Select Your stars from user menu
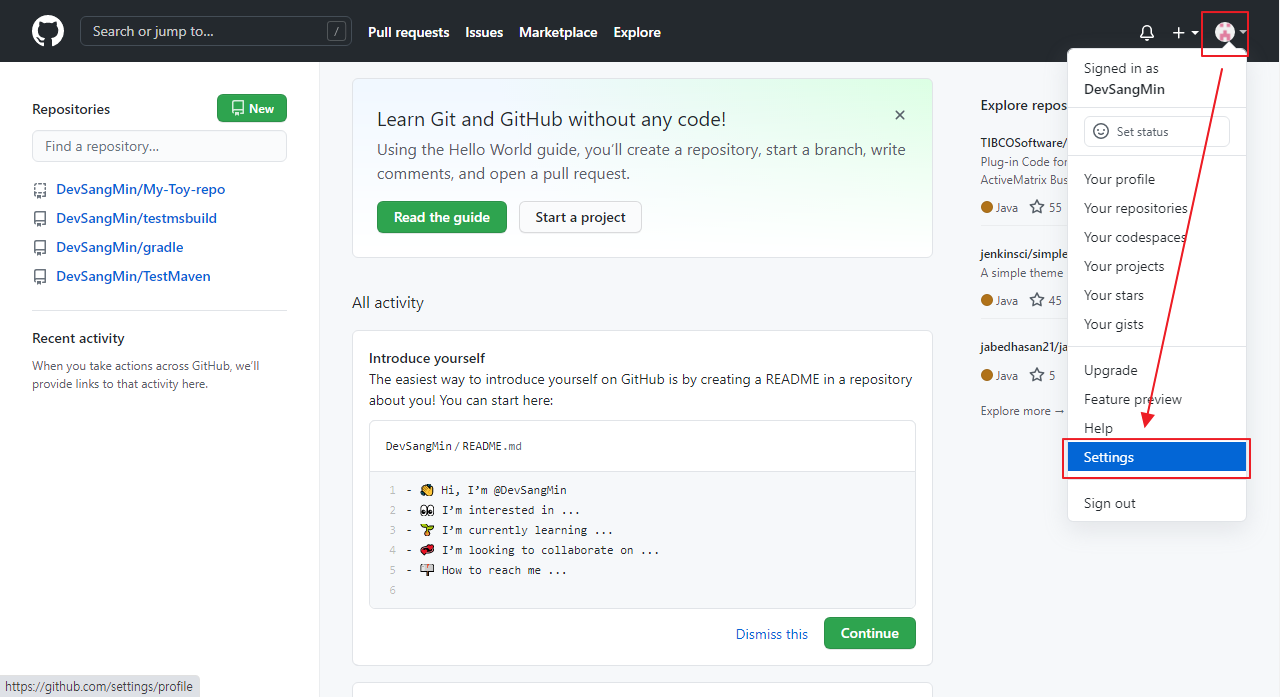Viewport: 1280px width, 697px height. (1157, 295)
